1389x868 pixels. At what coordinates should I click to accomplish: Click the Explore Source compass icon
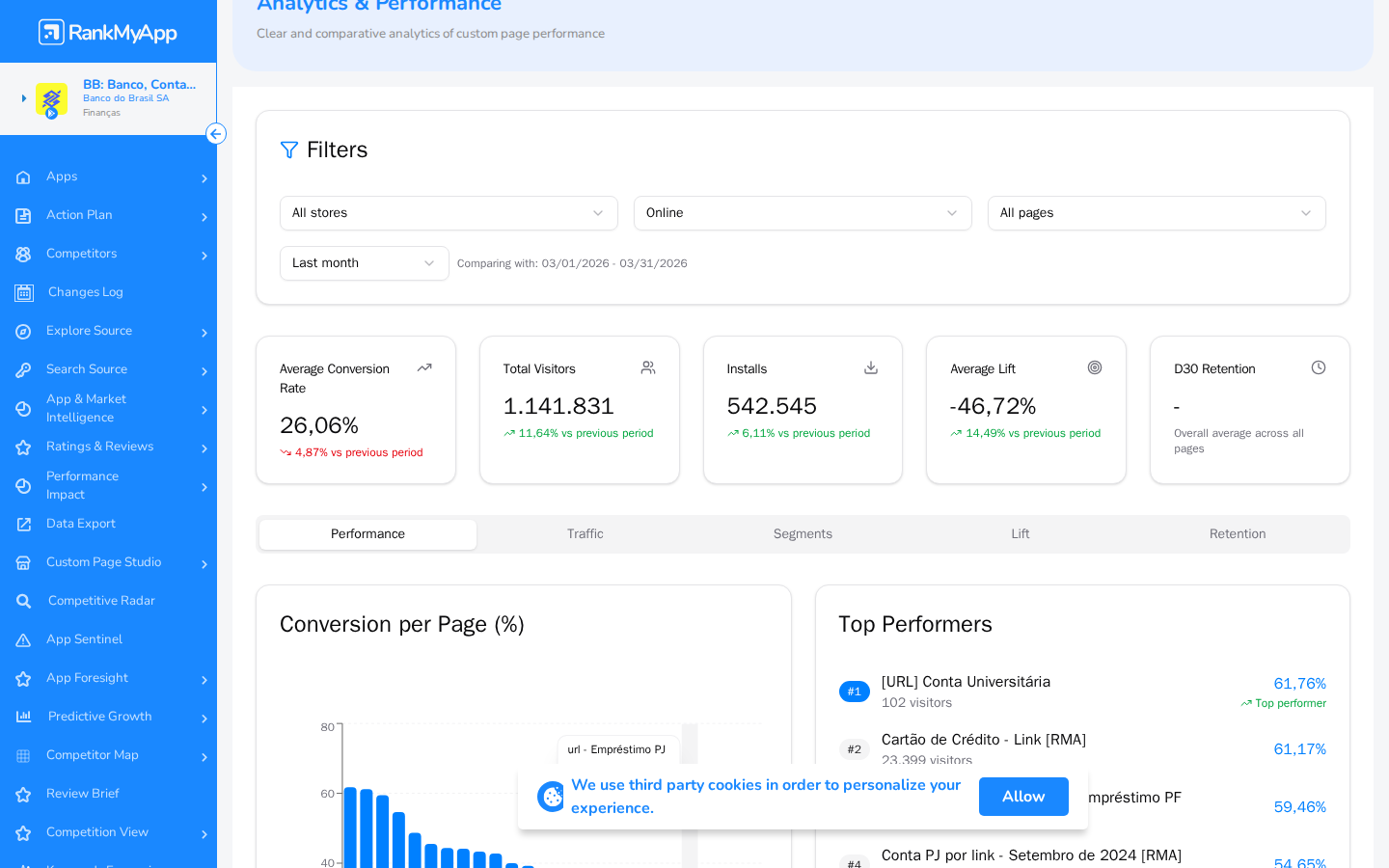(23, 331)
